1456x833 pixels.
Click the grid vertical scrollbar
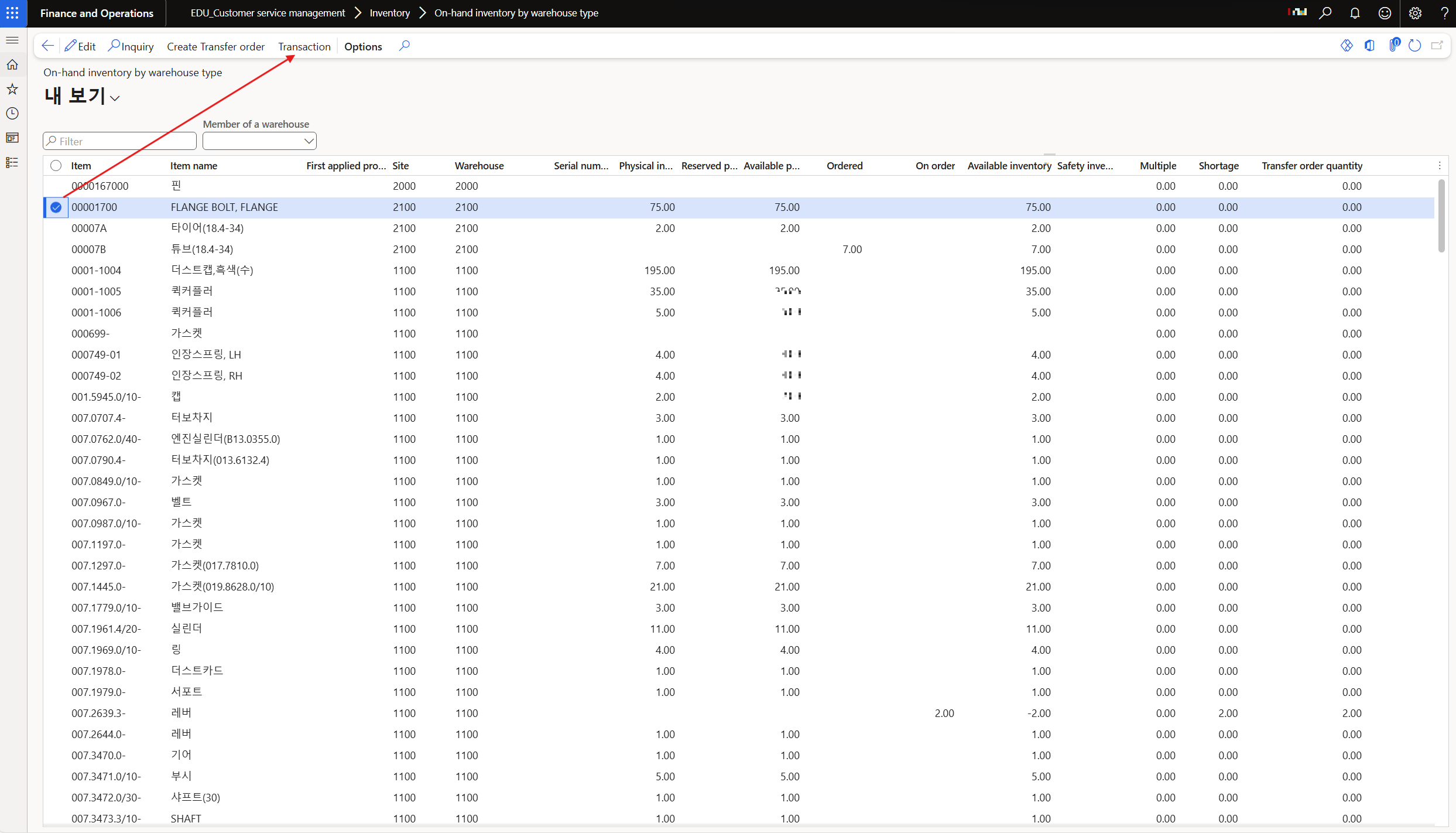click(x=1441, y=217)
